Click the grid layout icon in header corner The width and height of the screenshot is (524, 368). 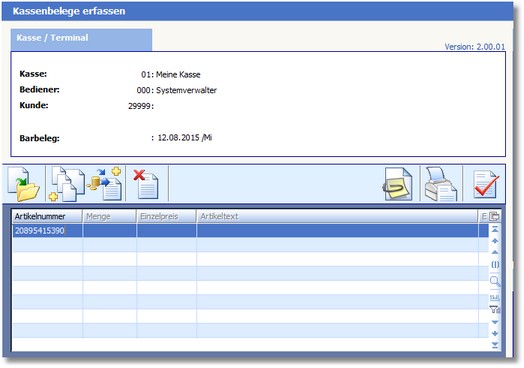pyautogui.click(x=494, y=216)
